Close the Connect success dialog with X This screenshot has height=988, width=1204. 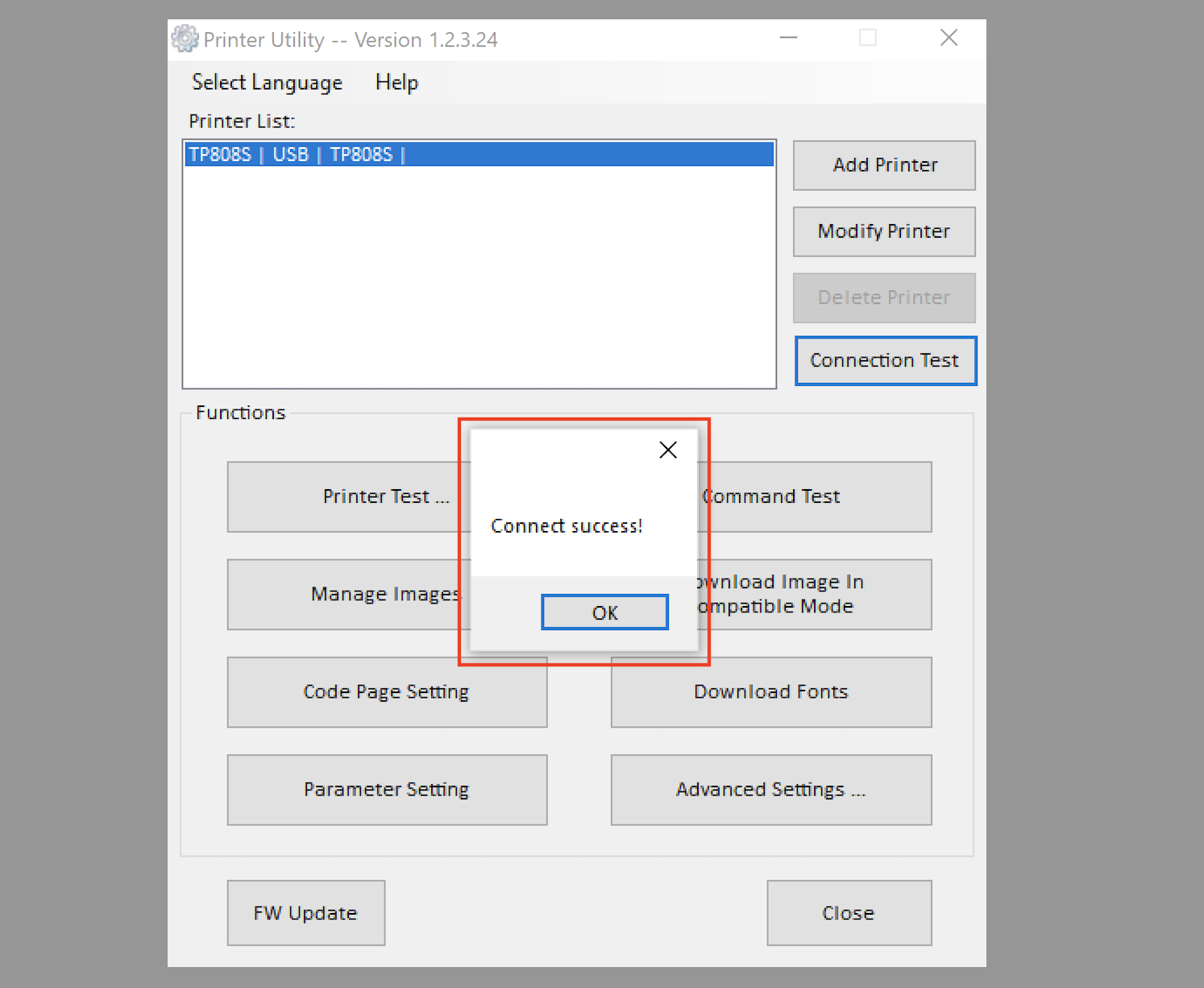[667, 450]
